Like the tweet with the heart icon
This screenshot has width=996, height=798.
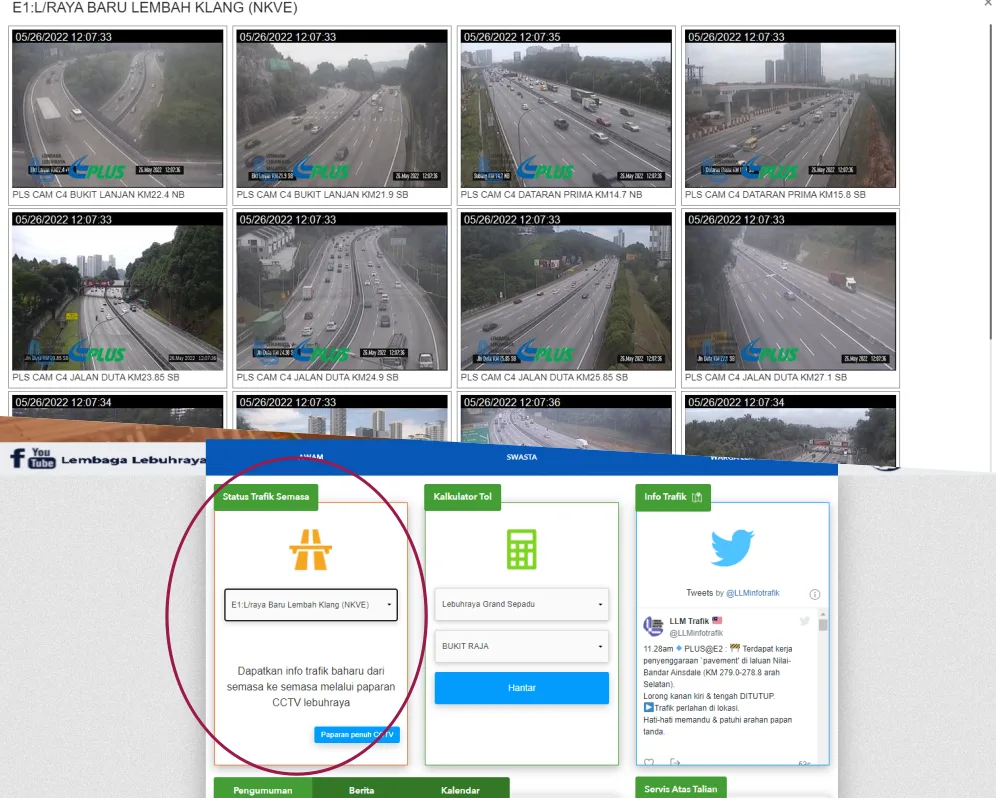click(x=649, y=762)
